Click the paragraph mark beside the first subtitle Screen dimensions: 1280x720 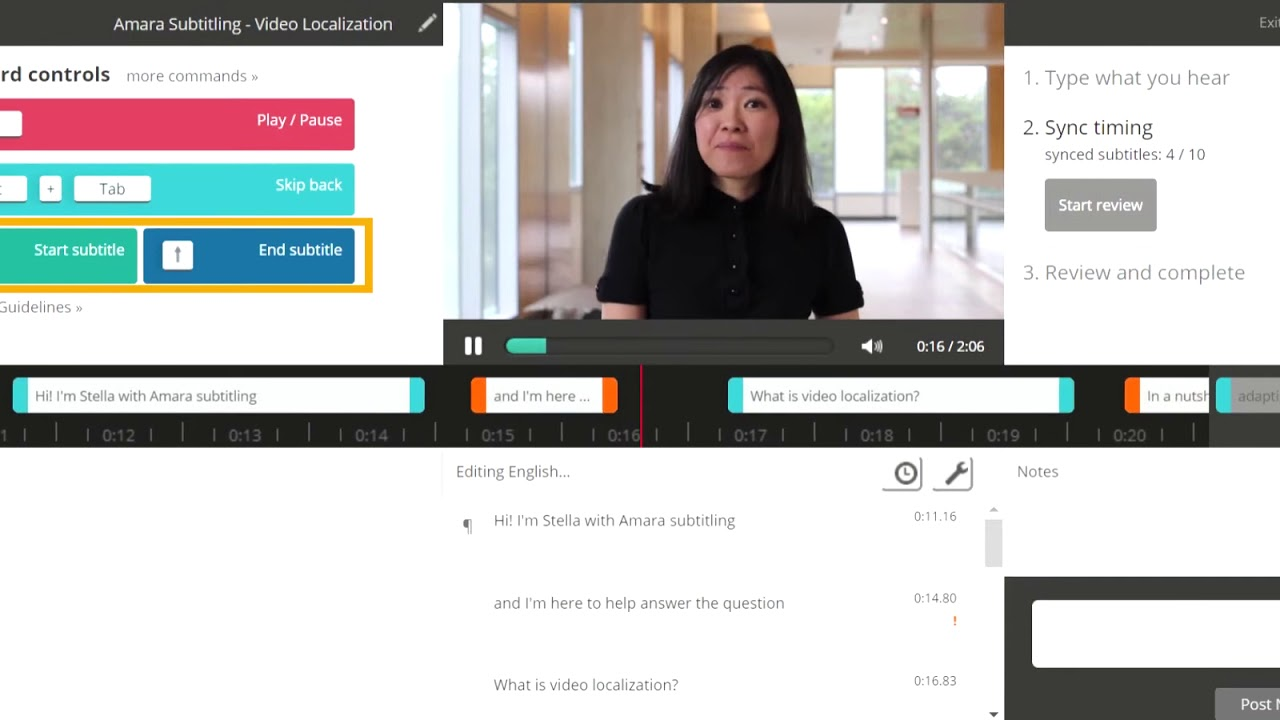pyautogui.click(x=466, y=525)
